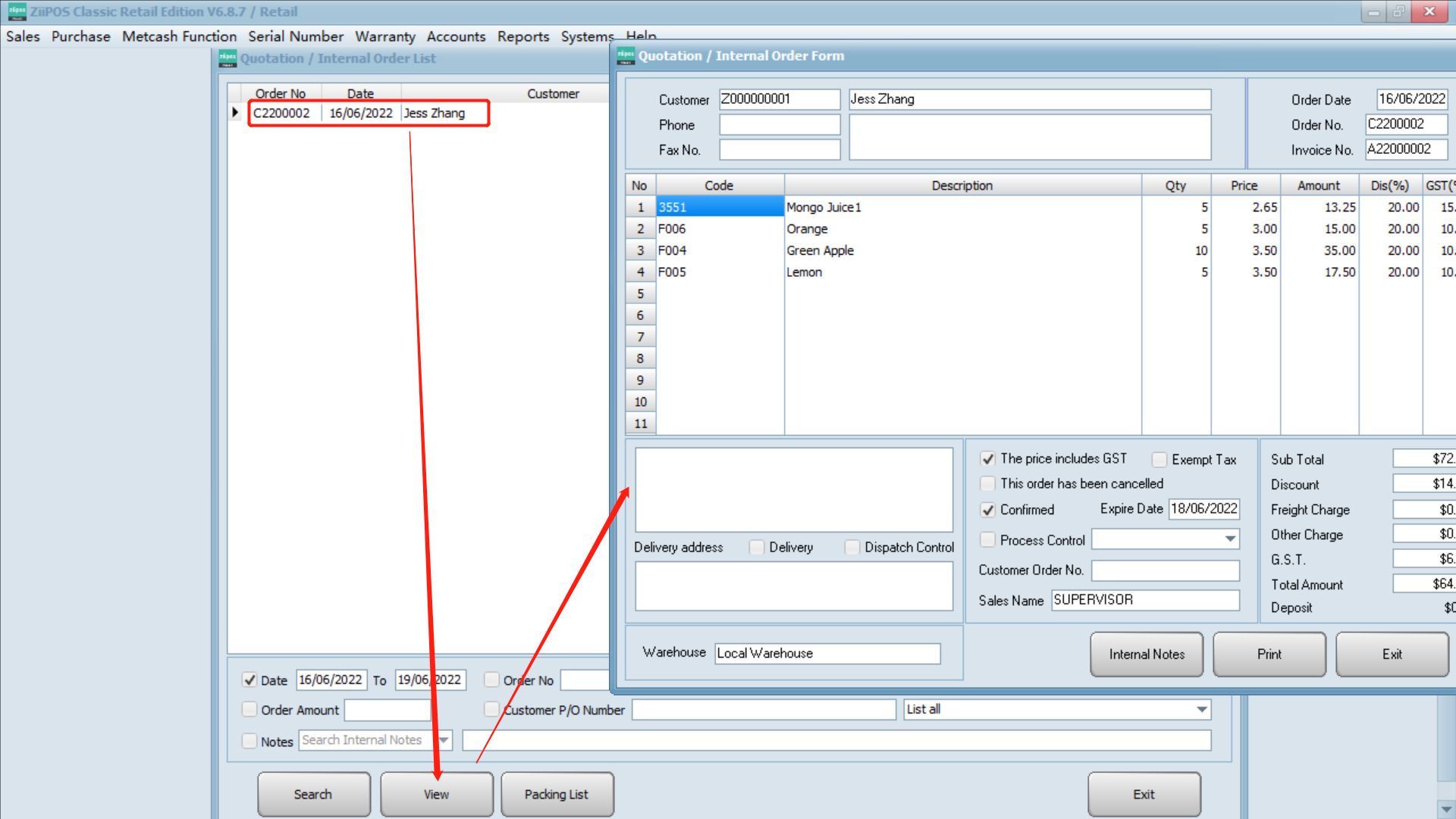Enable the Process Control checkbox

[x=987, y=539]
